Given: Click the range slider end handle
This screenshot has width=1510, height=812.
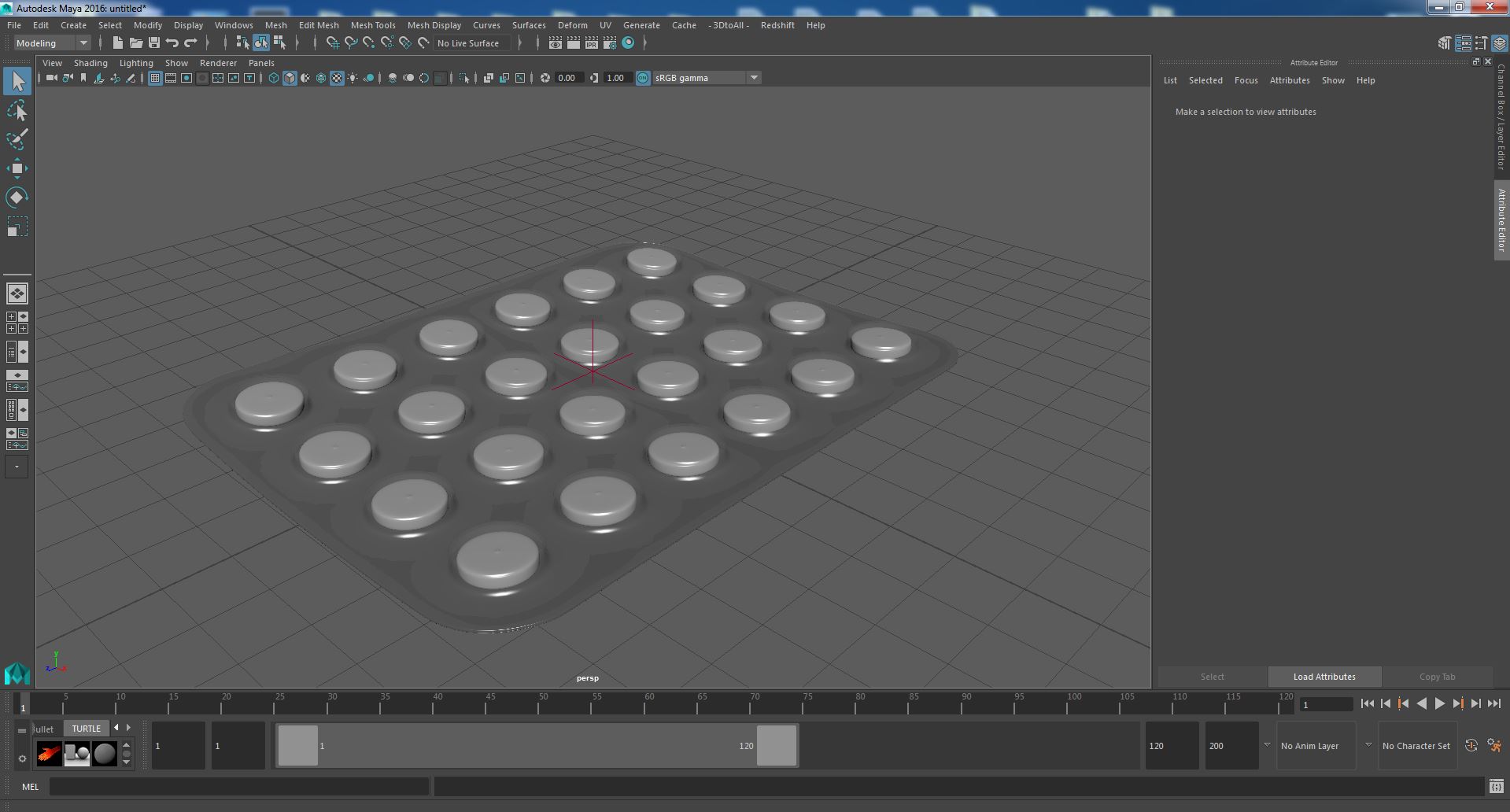Looking at the screenshot, I should pos(776,745).
